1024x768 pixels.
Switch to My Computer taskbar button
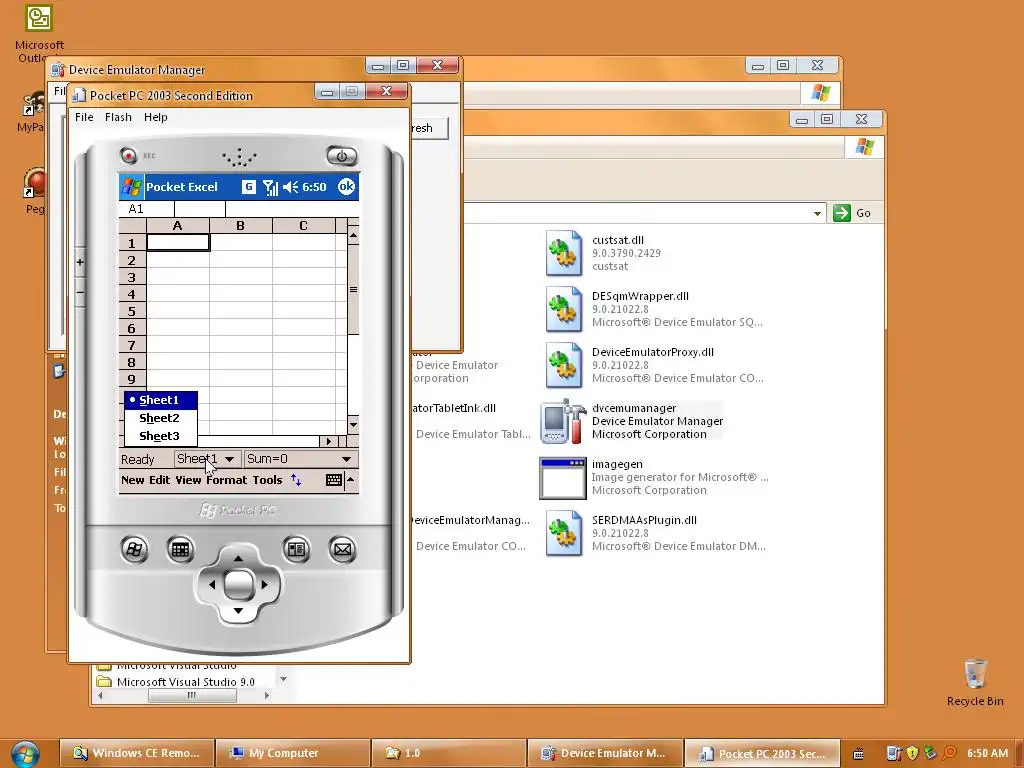coord(292,753)
